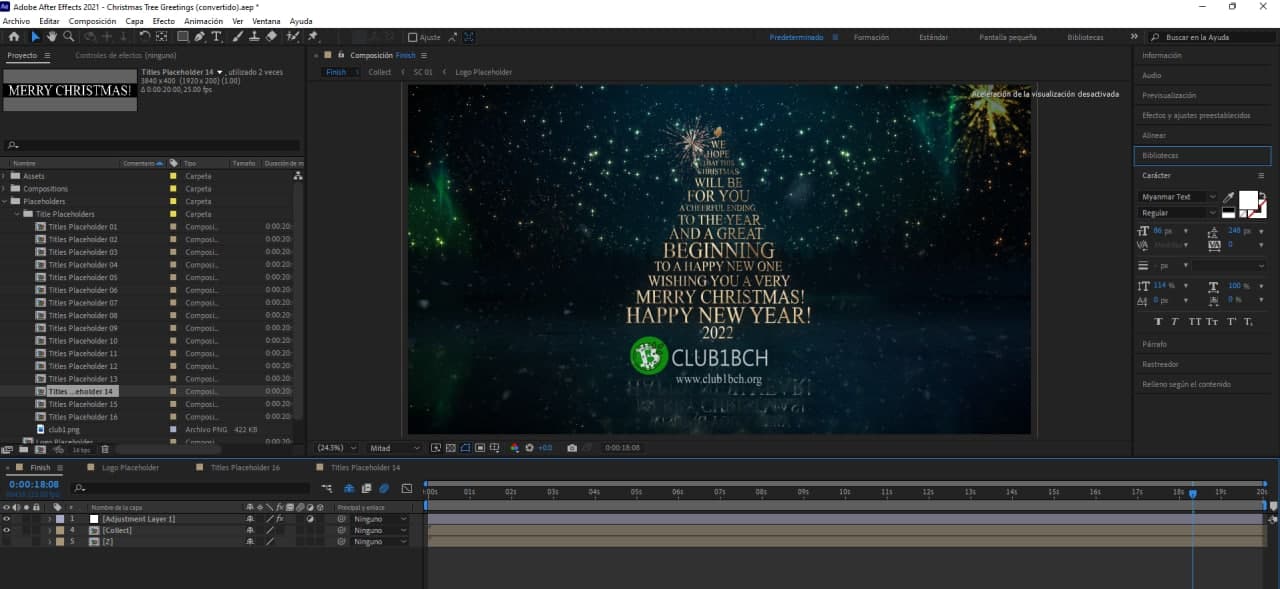The height and width of the screenshot is (589, 1280).
Task: Hide the Adjustment Layer 1 layer
Action: tap(7, 519)
